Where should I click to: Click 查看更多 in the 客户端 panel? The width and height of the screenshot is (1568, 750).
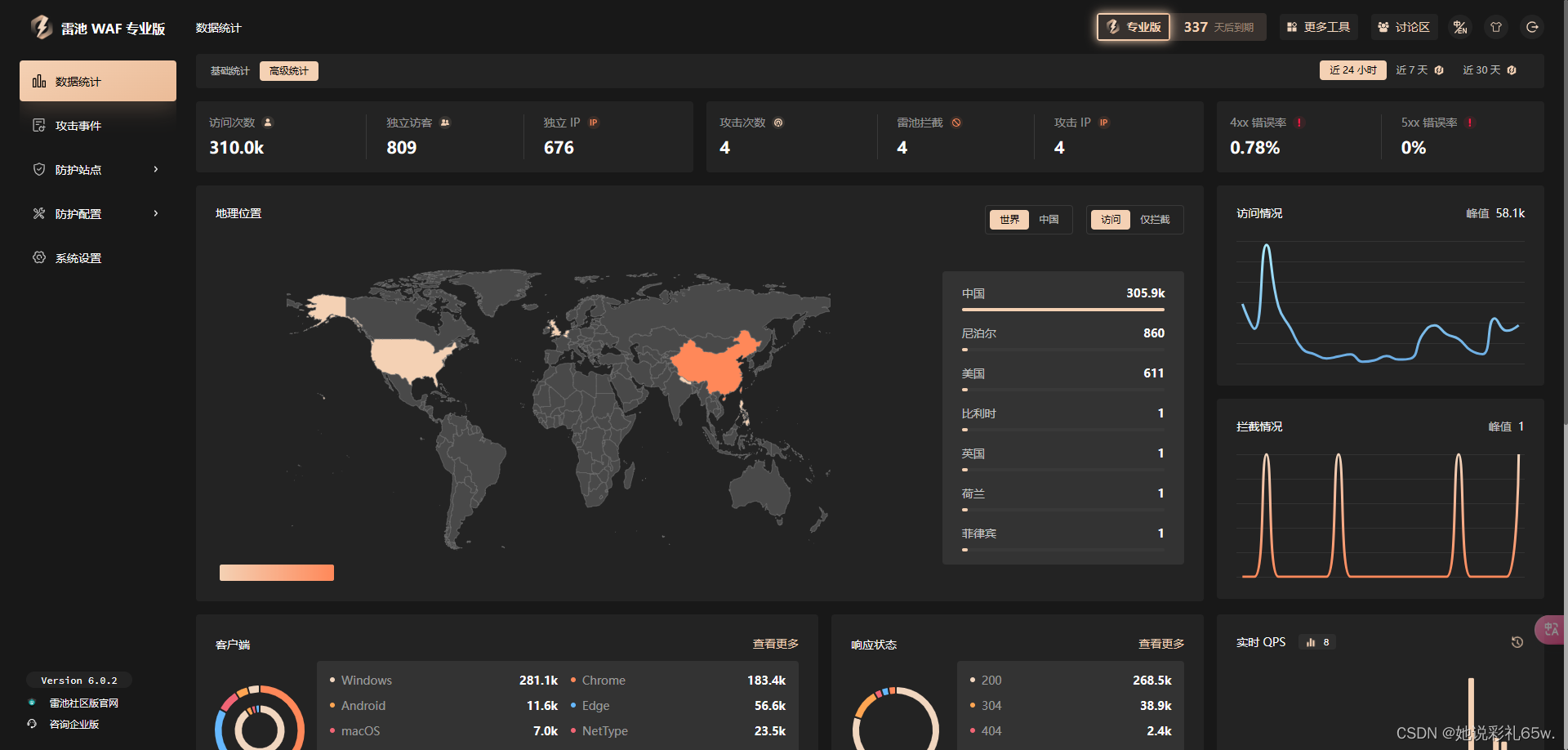[775, 644]
